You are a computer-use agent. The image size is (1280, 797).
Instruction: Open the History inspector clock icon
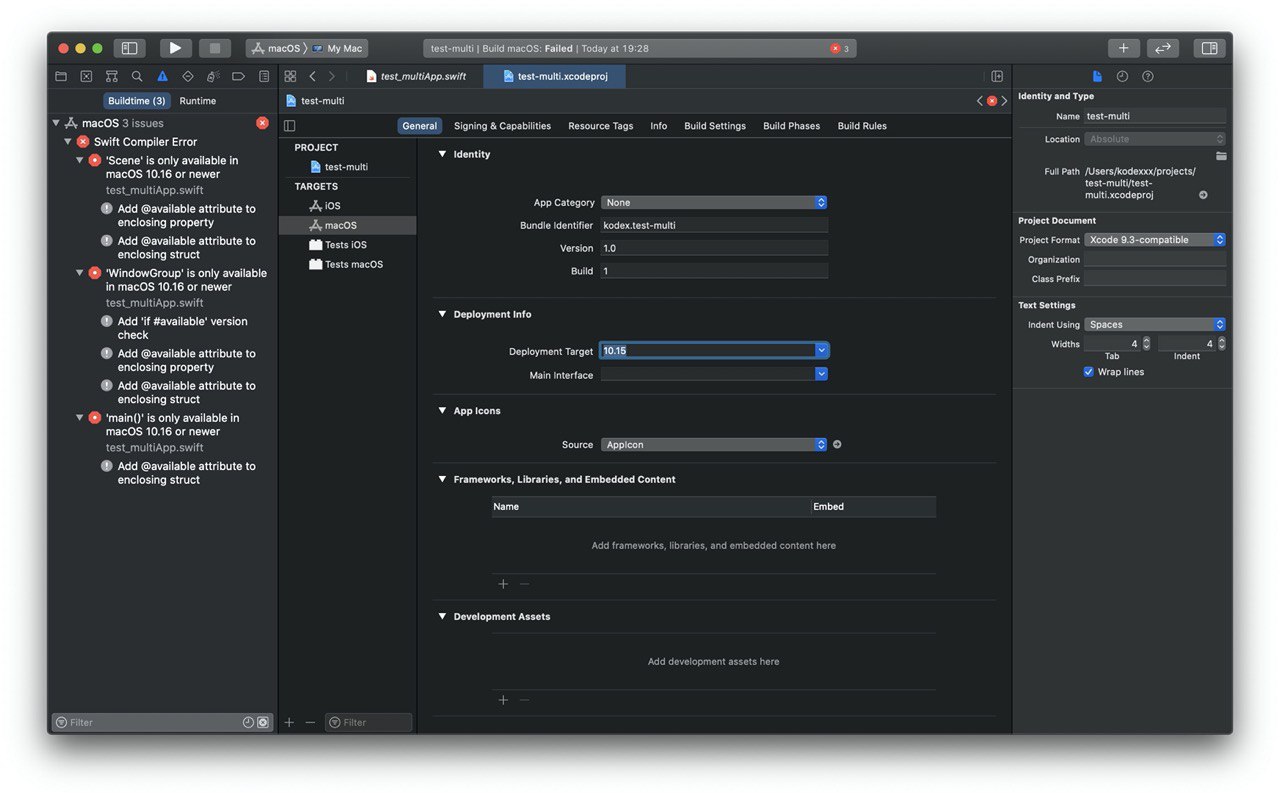(1122, 76)
